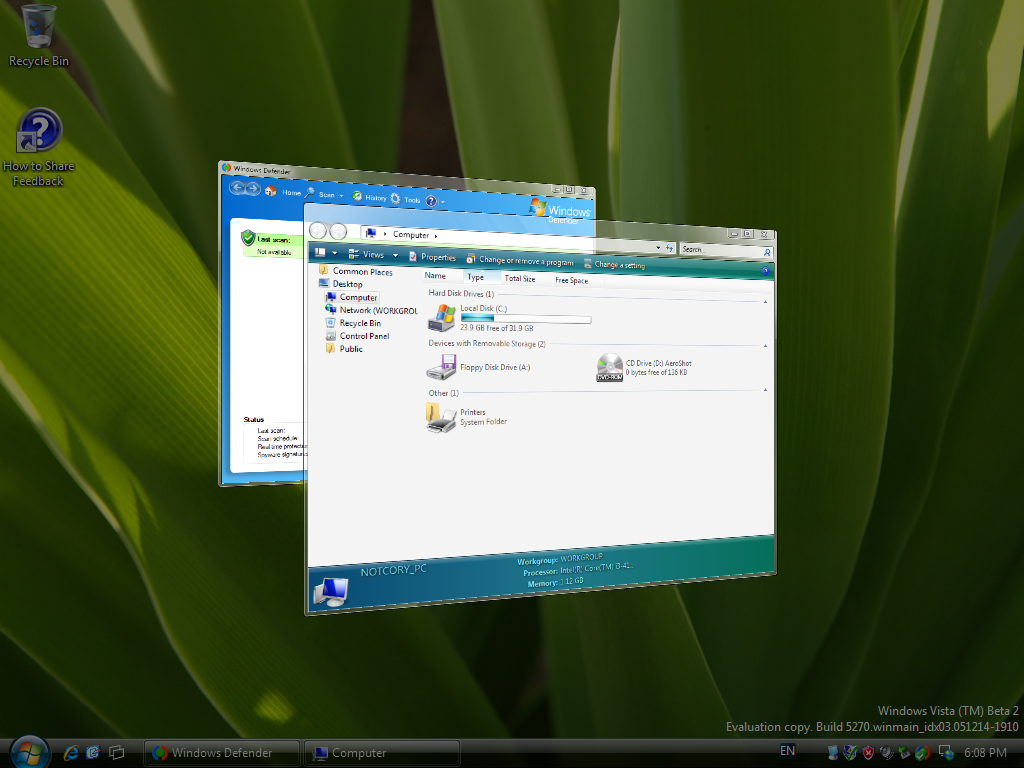The height and width of the screenshot is (768, 1024).
Task: Click the switch between windows quick launch icon
Action: tap(116, 752)
